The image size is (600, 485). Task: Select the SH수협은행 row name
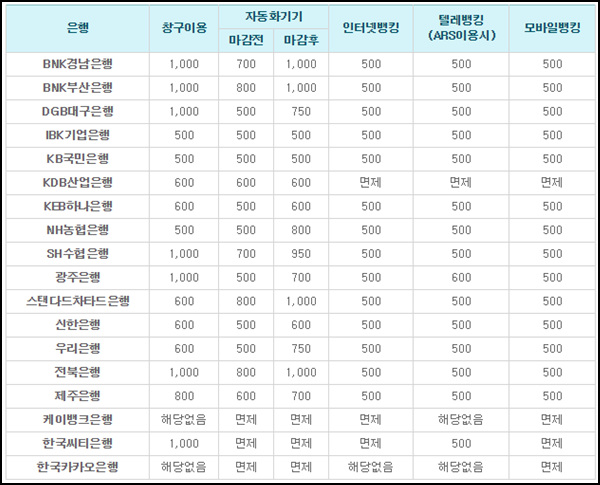pyautogui.click(x=78, y=254)
